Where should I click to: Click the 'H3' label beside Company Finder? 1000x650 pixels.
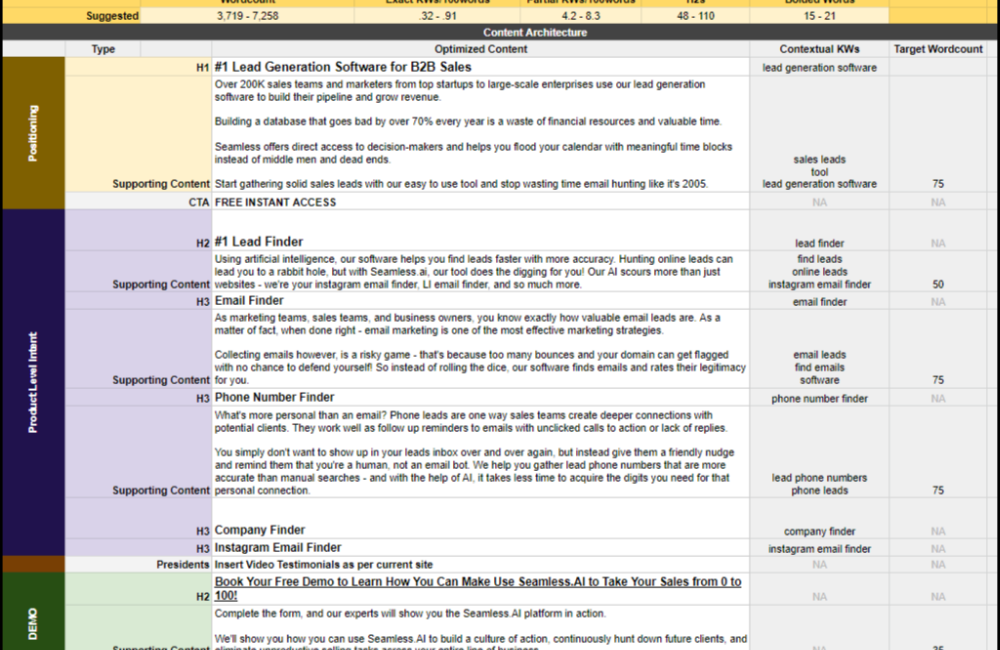pyautogui.click(x=203, y=531)
